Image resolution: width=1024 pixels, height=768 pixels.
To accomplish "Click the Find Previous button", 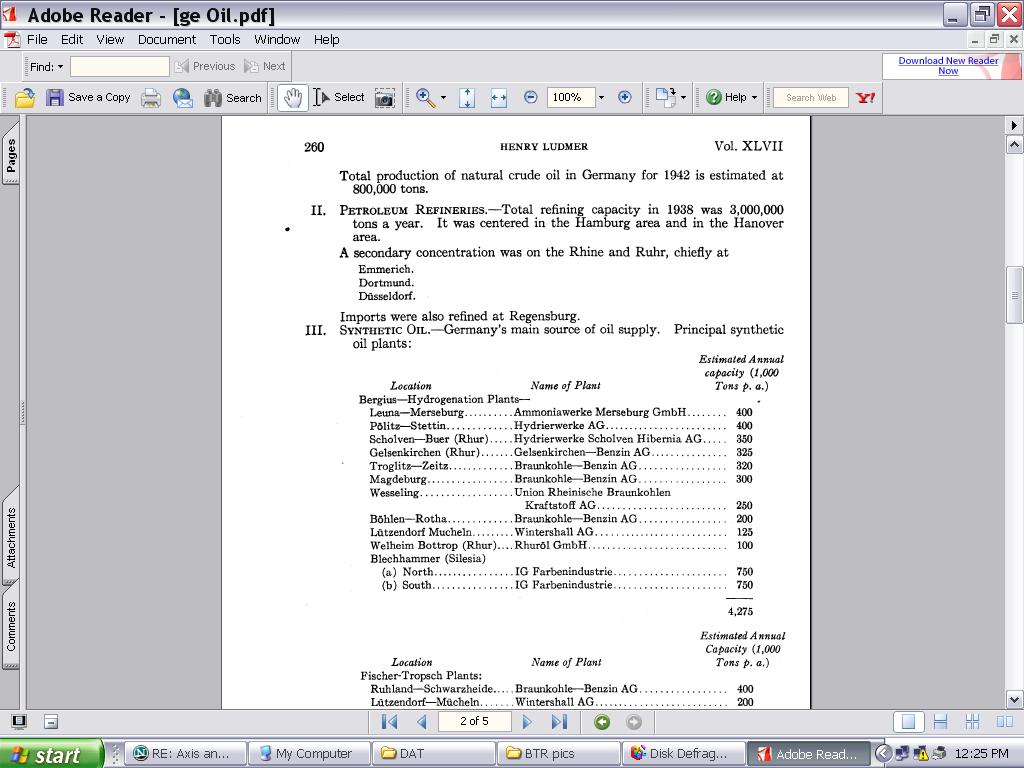I will (x=205, y=67).
